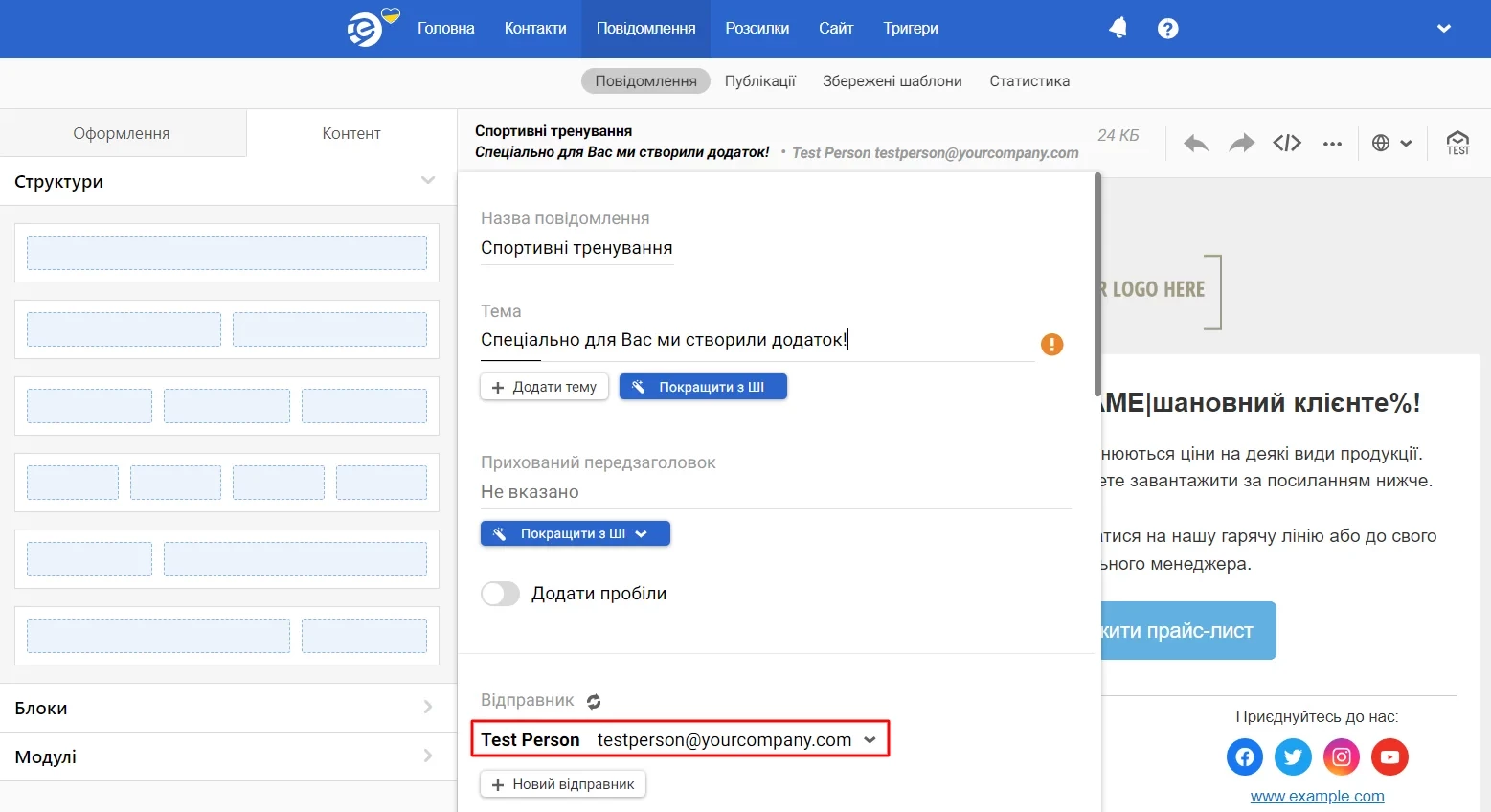
Task: Click the Instagram social icon
Action: pos(1342,757)
